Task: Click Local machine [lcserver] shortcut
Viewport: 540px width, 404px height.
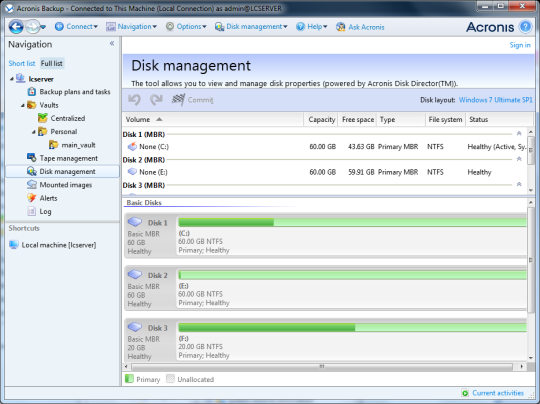Action: [59, 245]
